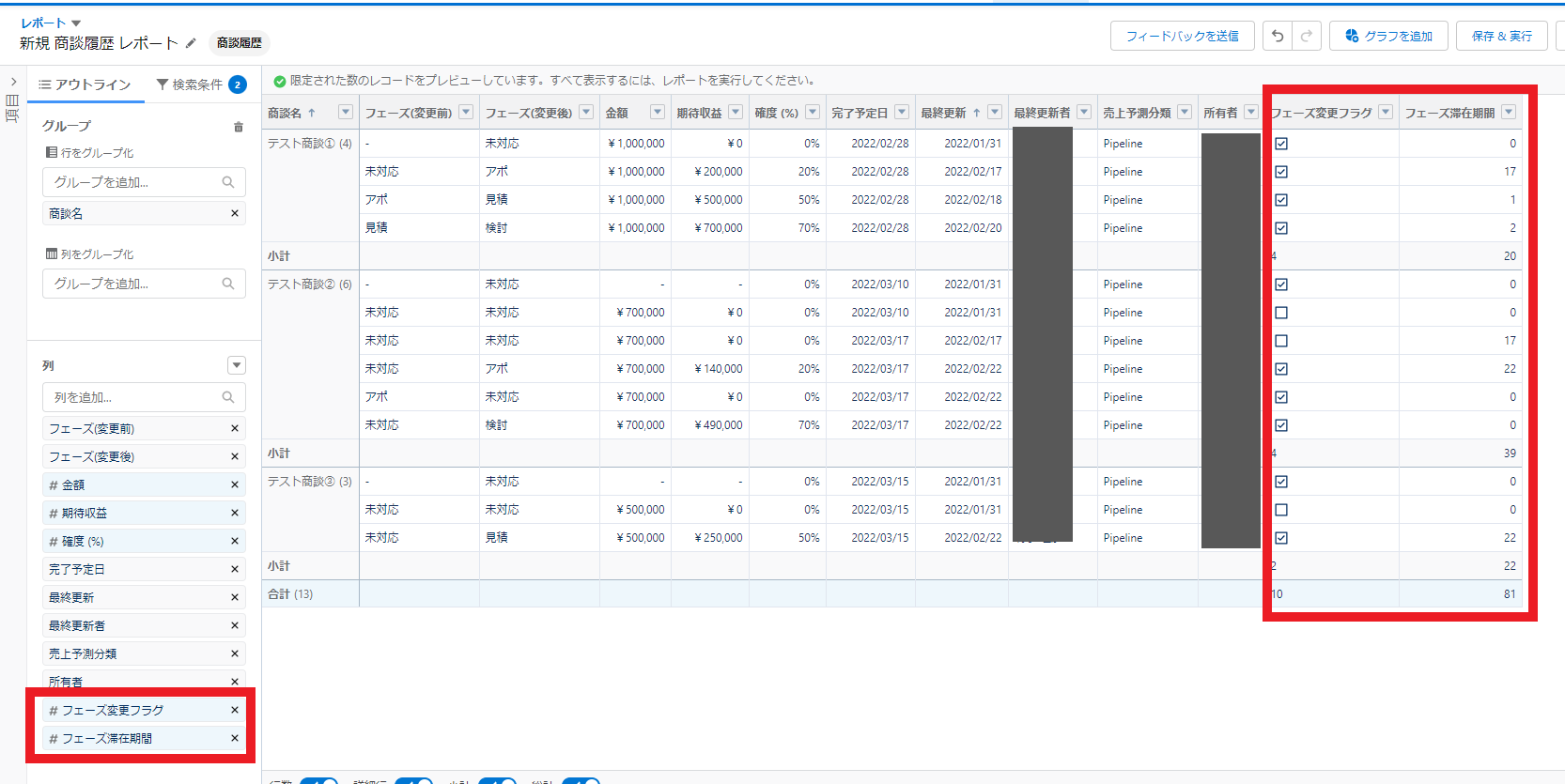The width and height of the screenshot is (1565, 784).
Task: Toggle flag checkbox in テスト商談③ first row
Action: [1281, 482]
